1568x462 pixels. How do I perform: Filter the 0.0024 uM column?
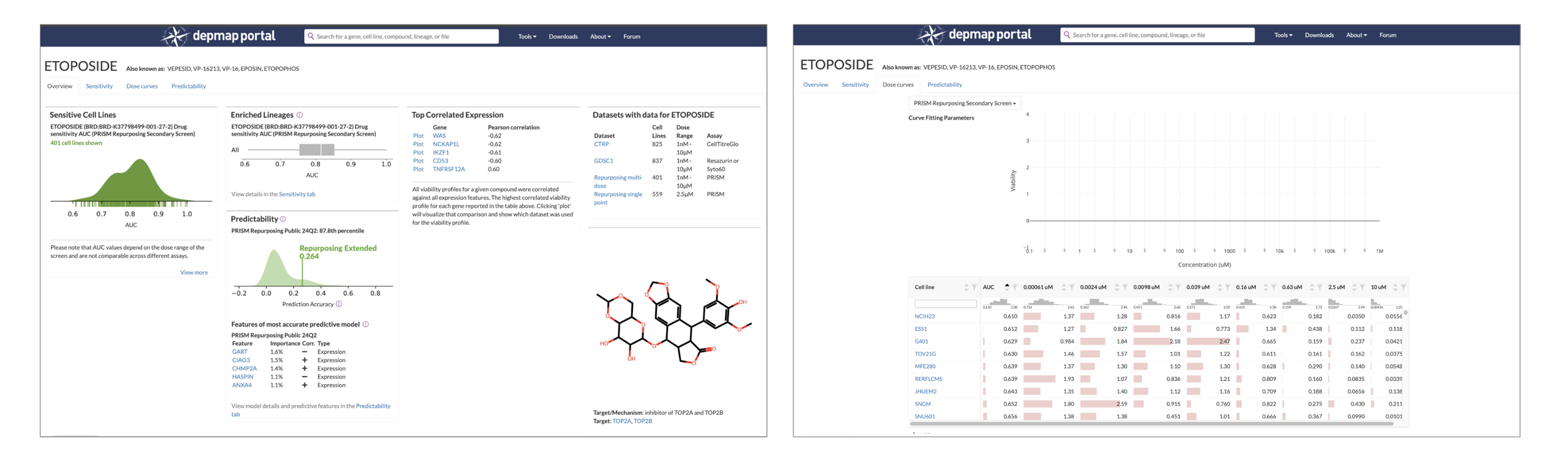point(1125,287)
